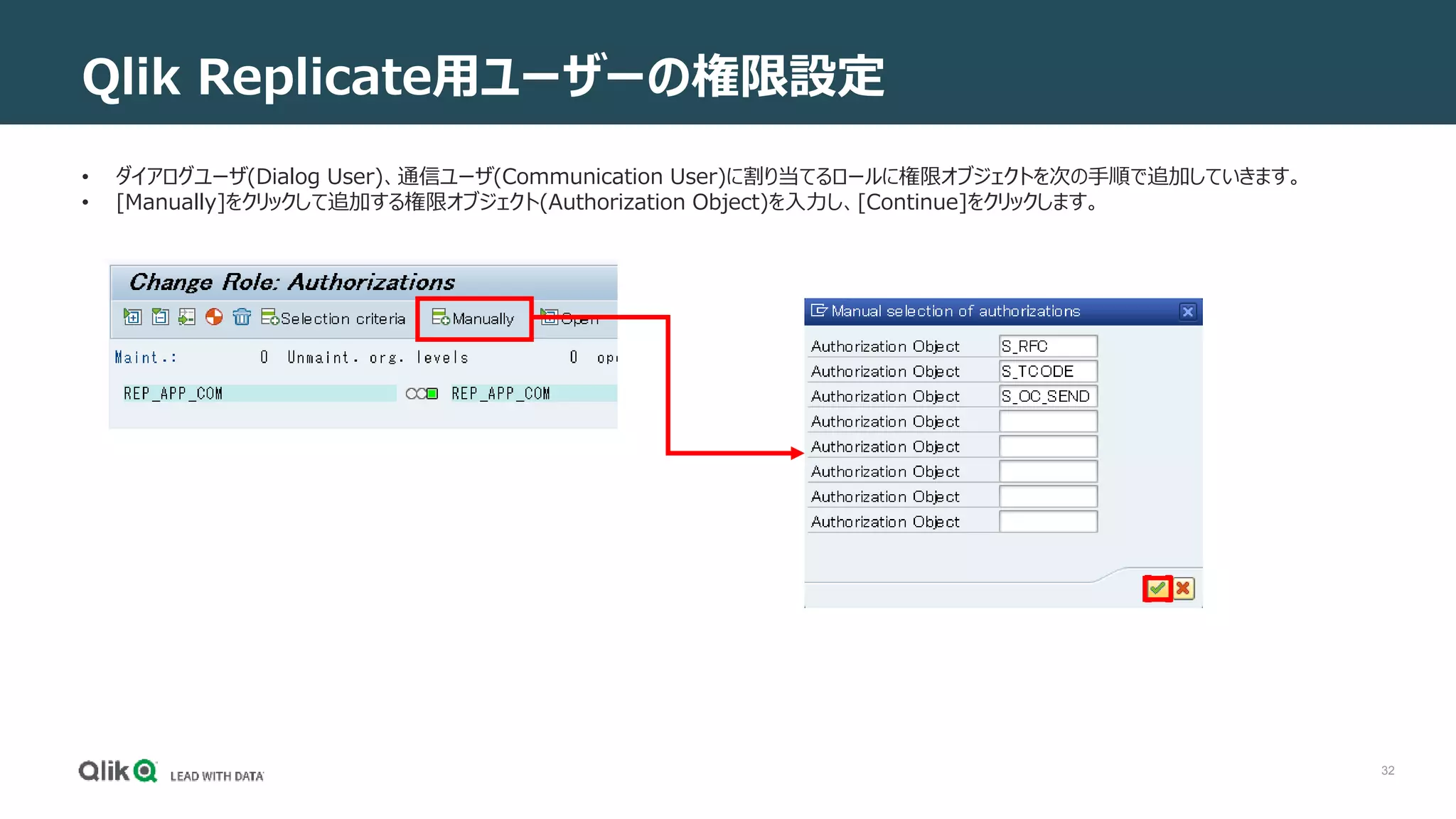Click the collapse-all tree toolbar icon

[160, 317]
